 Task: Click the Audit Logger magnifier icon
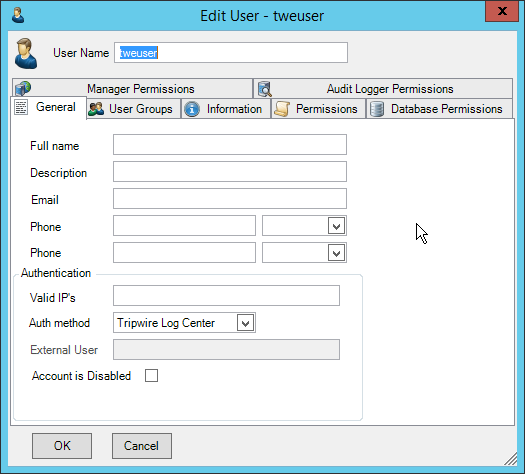click(x=265, y=89)
